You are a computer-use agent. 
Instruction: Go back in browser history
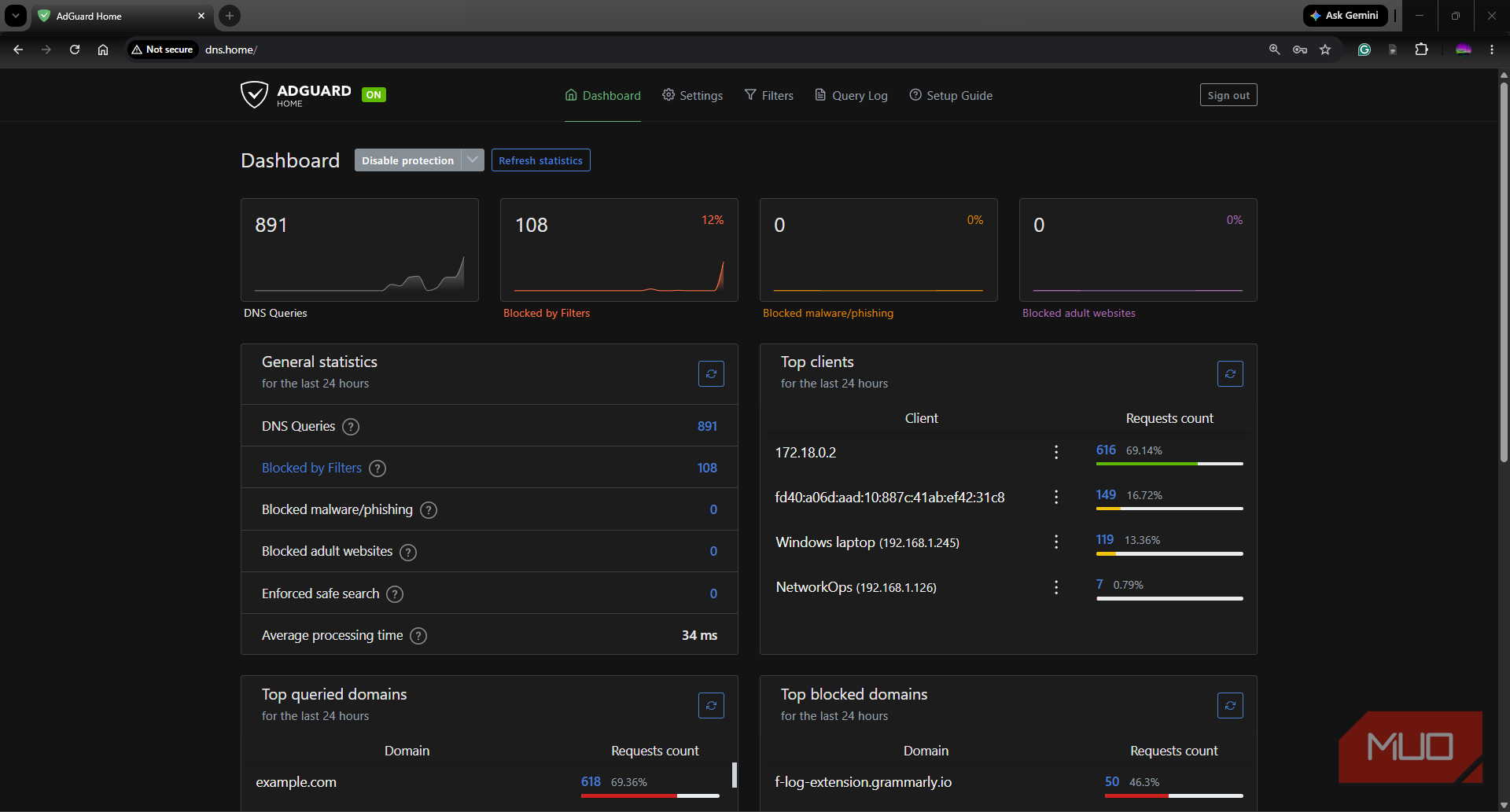[18, 50]
